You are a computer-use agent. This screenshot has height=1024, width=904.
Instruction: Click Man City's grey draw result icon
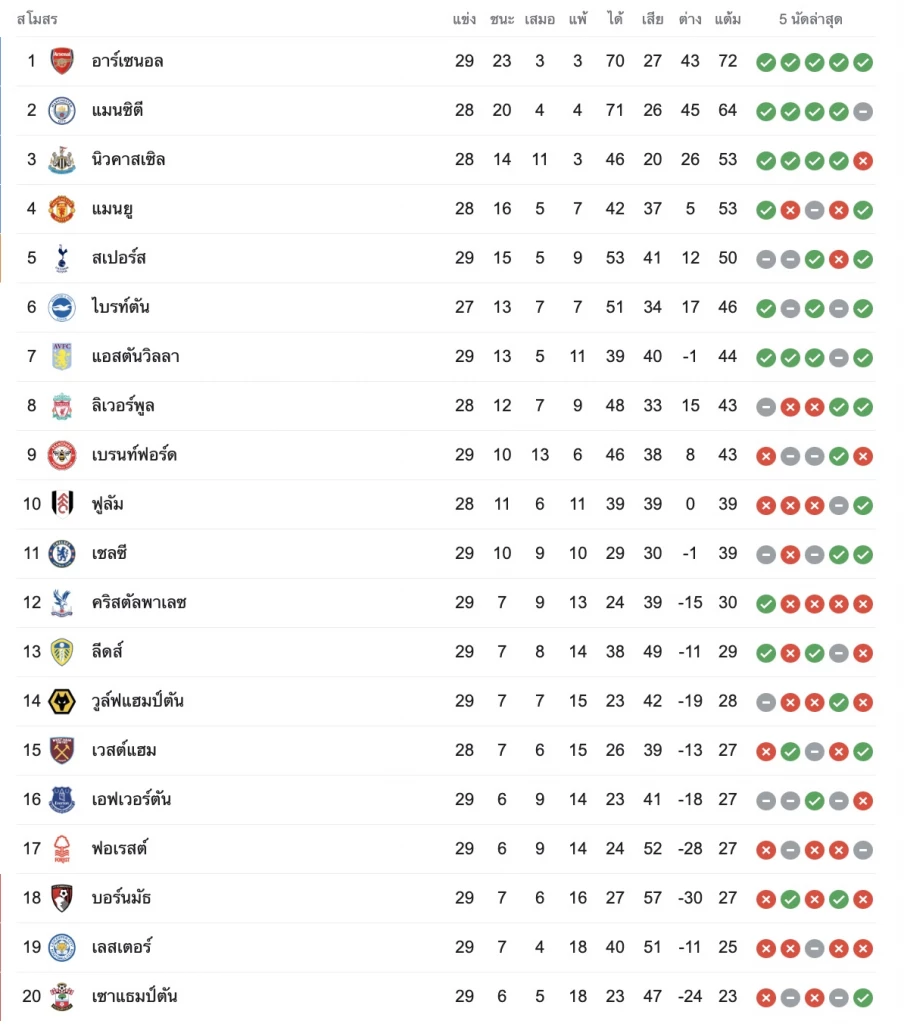(863, 112)
